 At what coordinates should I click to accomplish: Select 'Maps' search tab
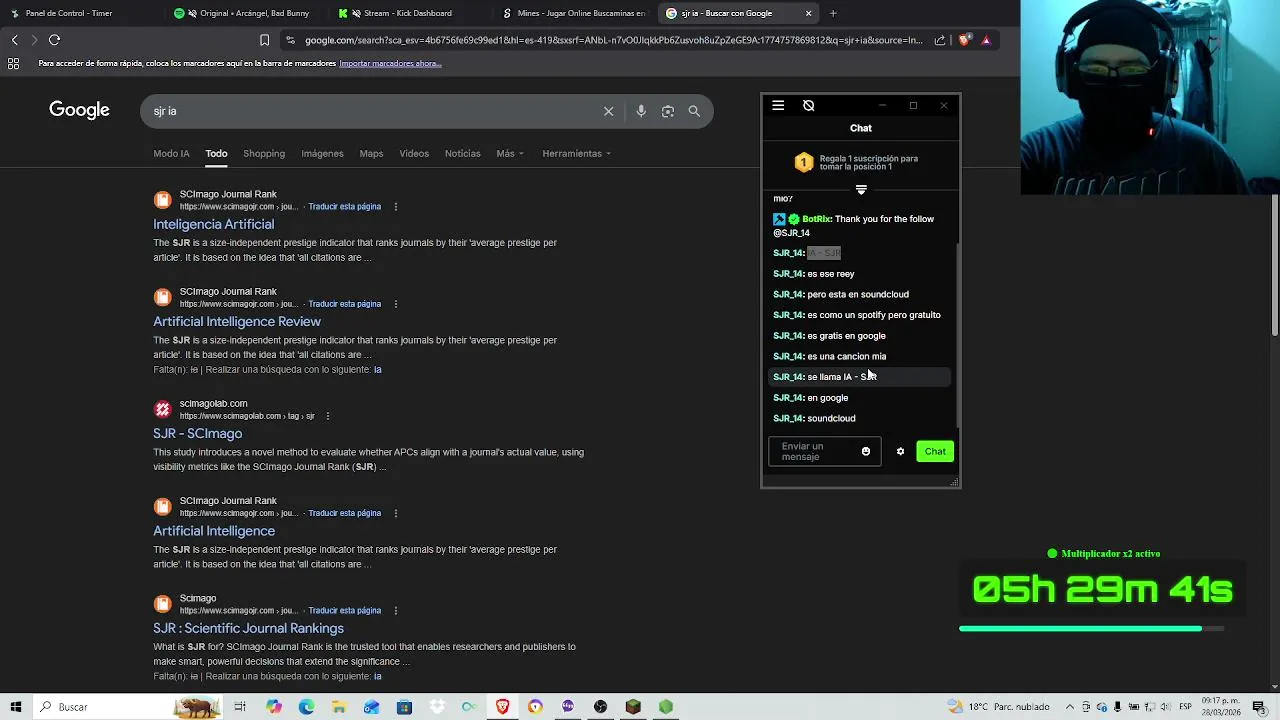coord(371,153)
